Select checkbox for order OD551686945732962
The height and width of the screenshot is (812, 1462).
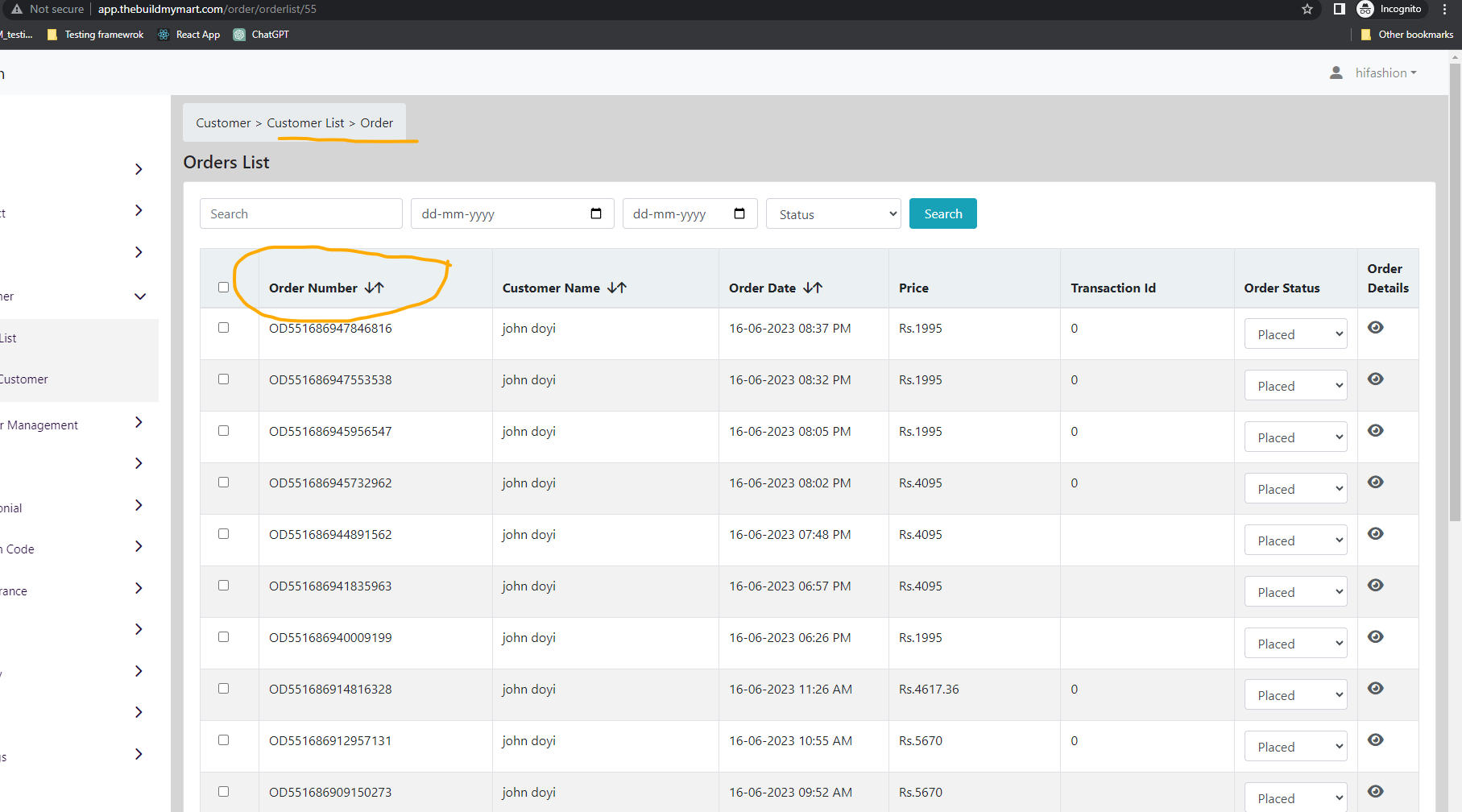224,483
